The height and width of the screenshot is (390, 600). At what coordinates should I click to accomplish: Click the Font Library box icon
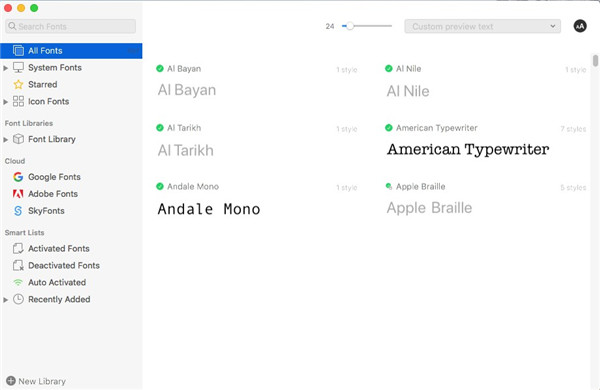pos(18,139)
